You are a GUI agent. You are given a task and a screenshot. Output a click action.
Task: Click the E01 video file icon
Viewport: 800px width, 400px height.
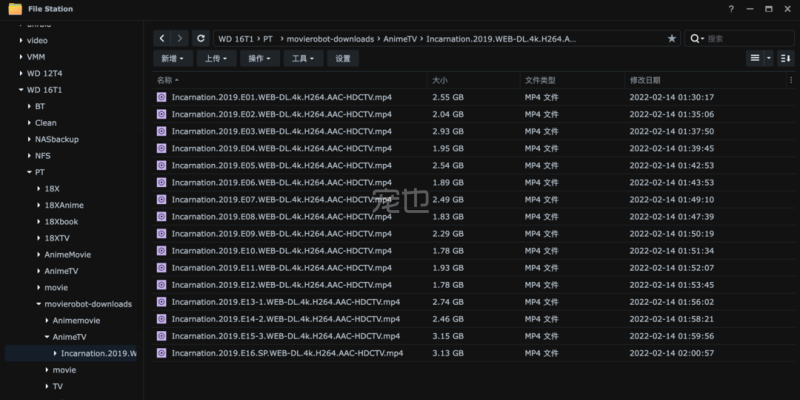(162, 98)
